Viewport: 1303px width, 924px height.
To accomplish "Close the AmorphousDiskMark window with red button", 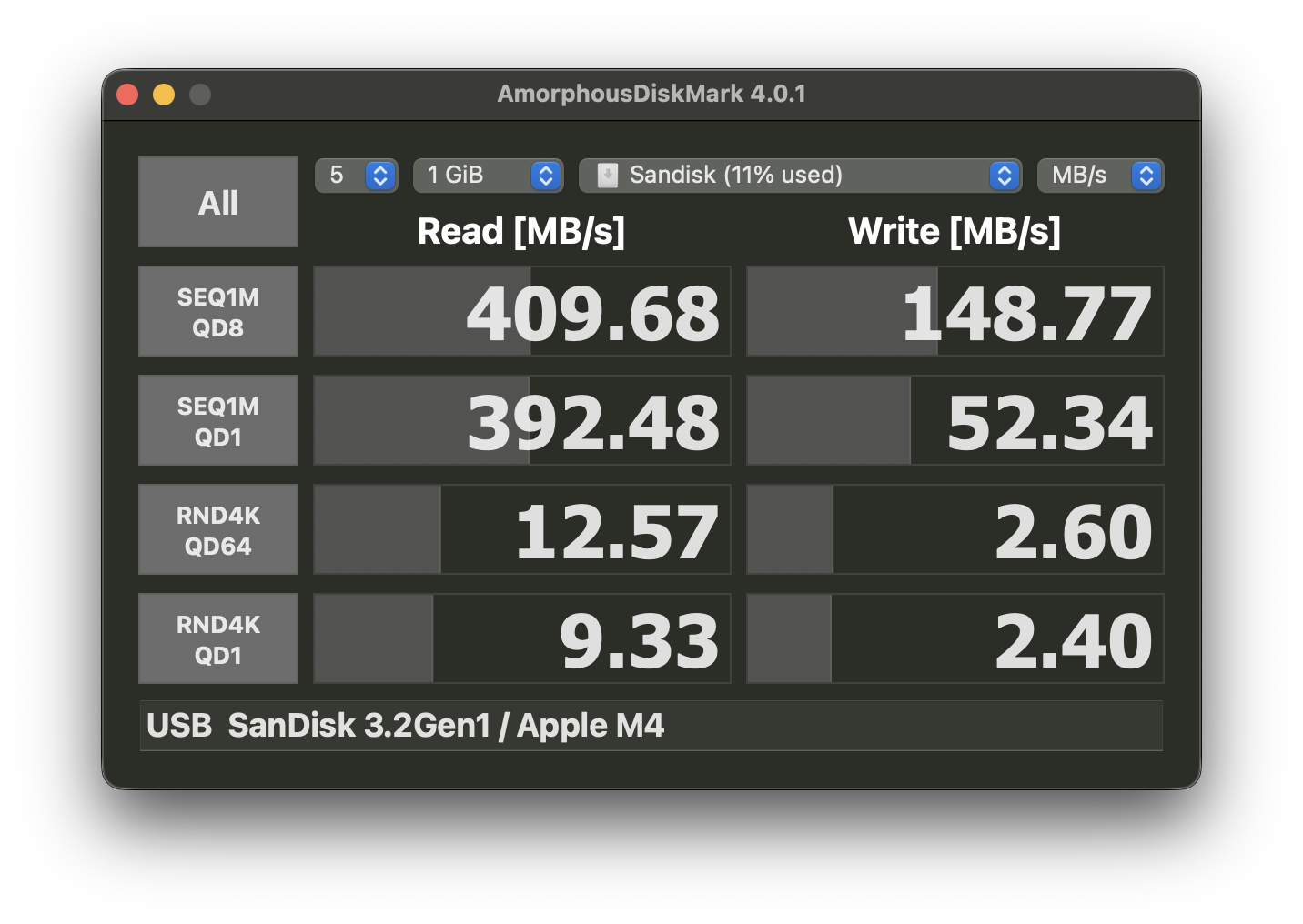I will tap(127, 95).
